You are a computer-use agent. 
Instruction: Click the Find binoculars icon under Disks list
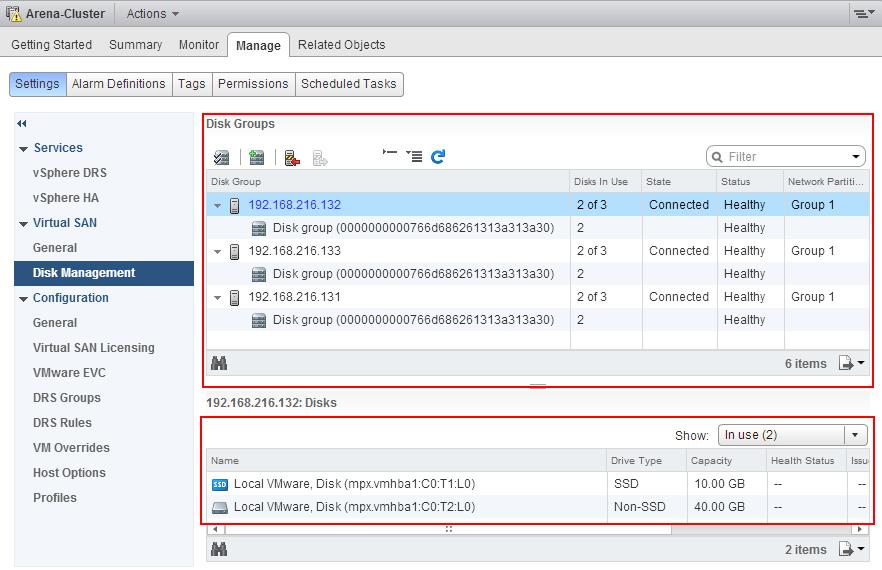[219, 549]
